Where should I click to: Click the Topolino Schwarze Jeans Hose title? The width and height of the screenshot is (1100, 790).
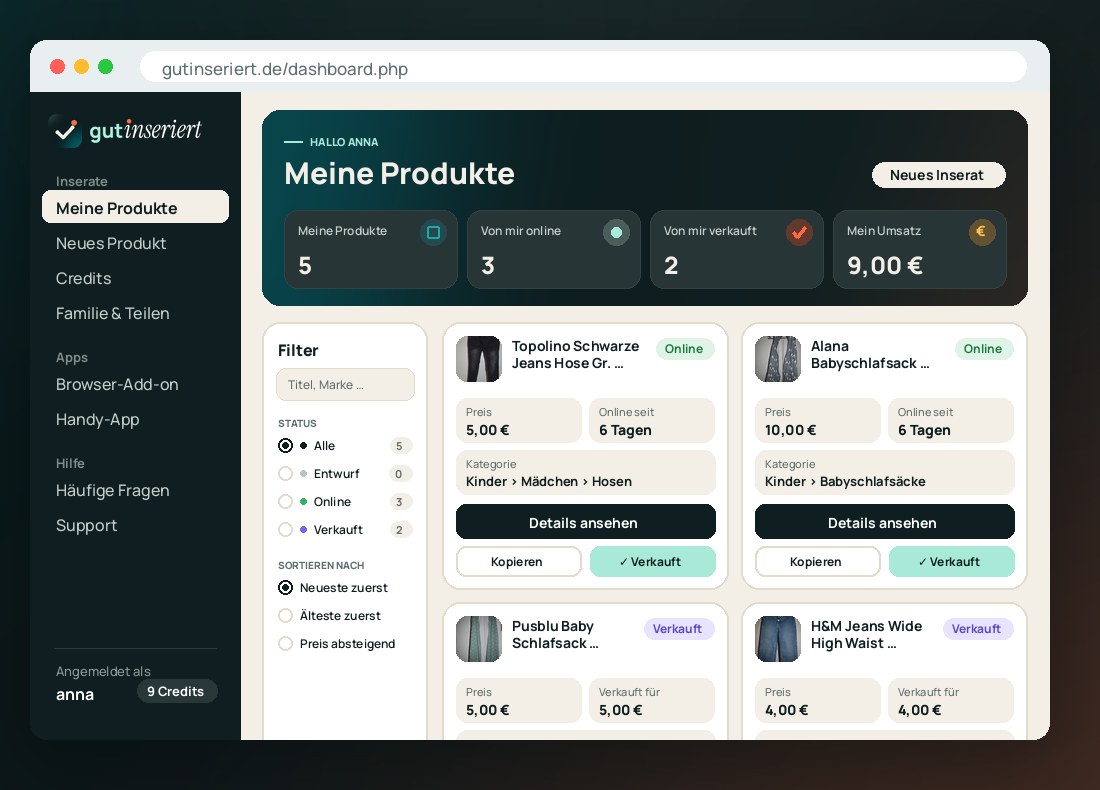click(x=575, y=354)
